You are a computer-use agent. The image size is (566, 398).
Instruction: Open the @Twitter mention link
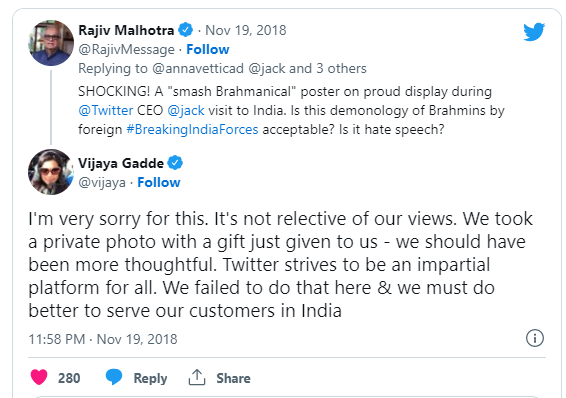pos(106,110)
